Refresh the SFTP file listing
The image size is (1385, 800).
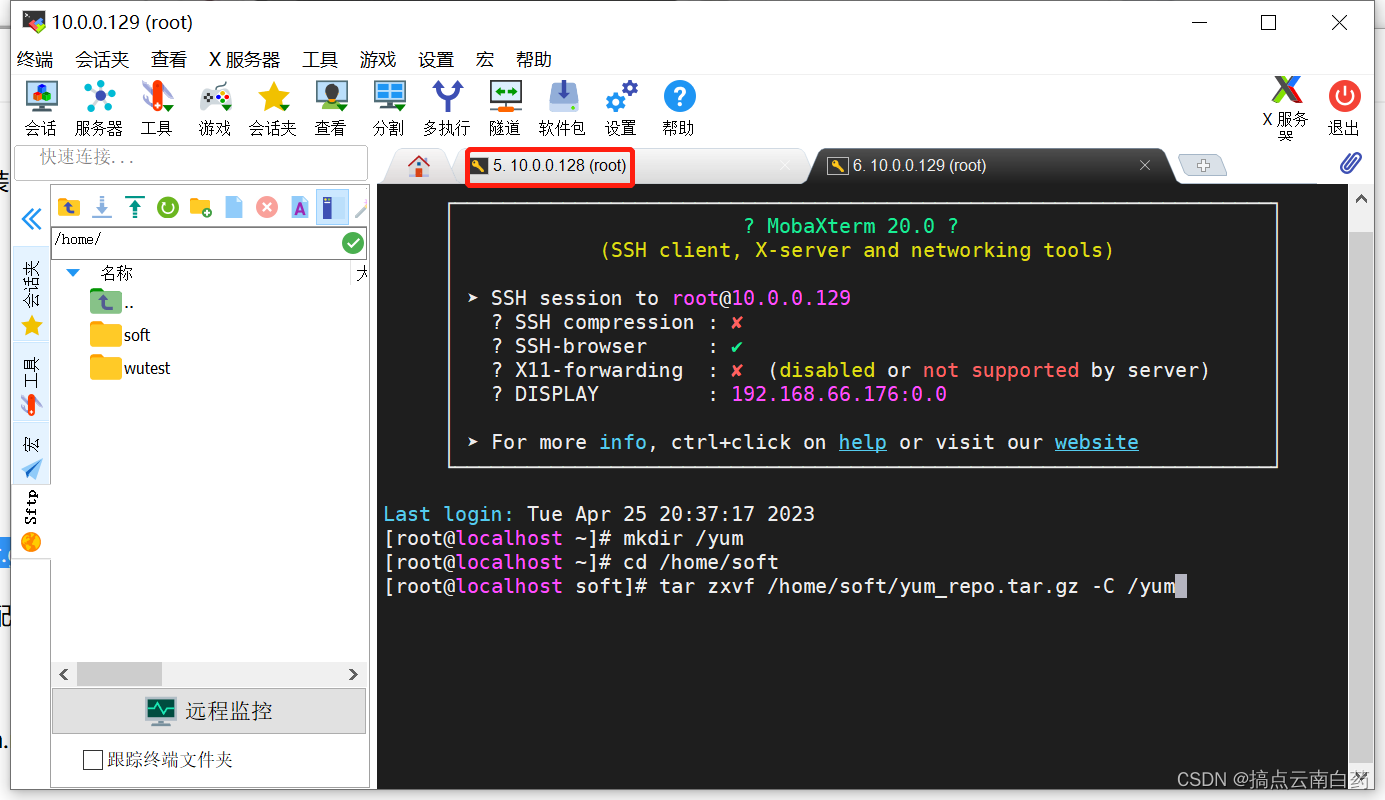(168, 207)
